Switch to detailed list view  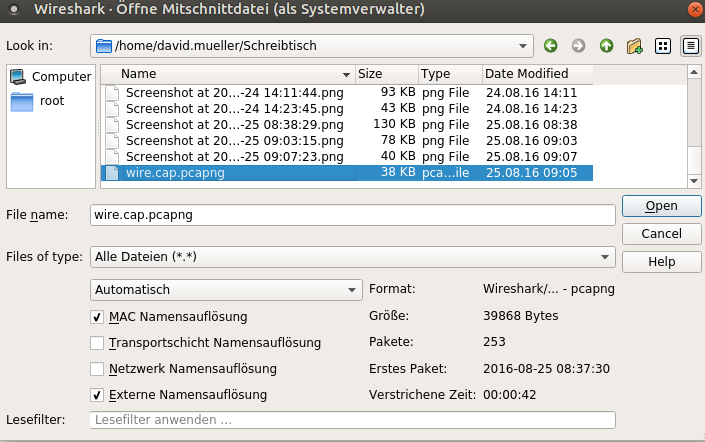click(691, 45)
